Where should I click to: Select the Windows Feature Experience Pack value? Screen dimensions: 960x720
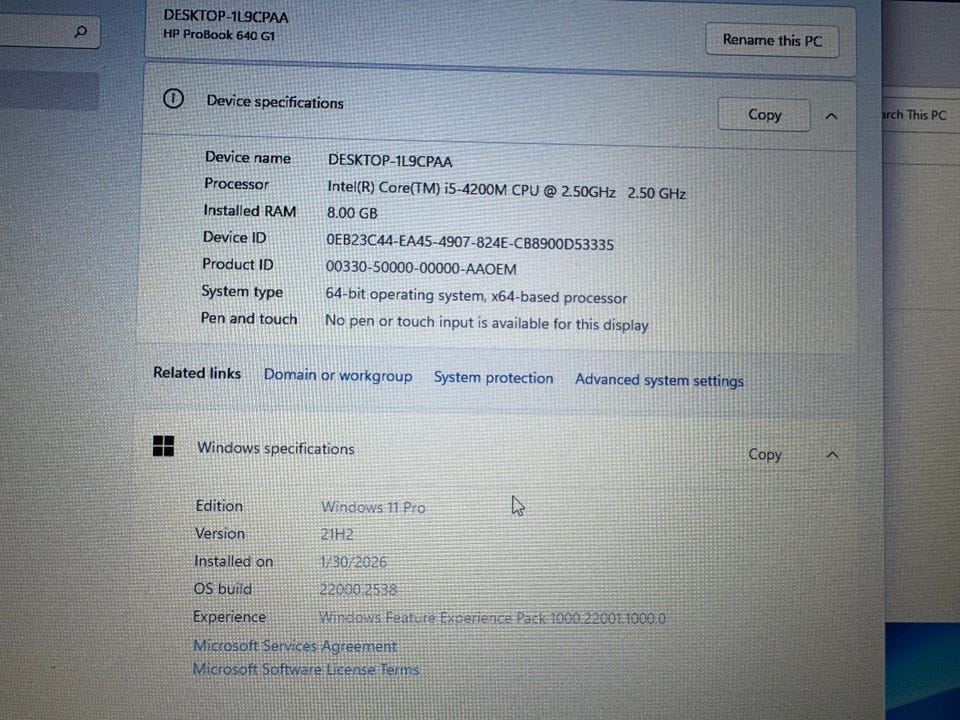coord(492,618)
